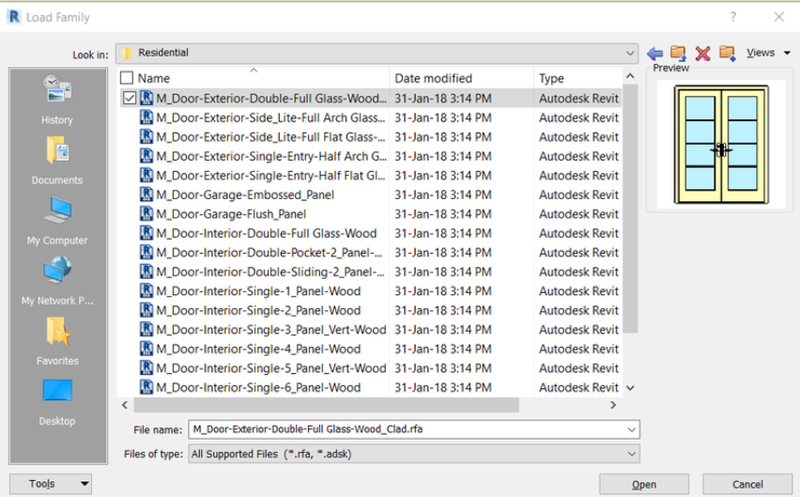Click into the File name text field

407,429
